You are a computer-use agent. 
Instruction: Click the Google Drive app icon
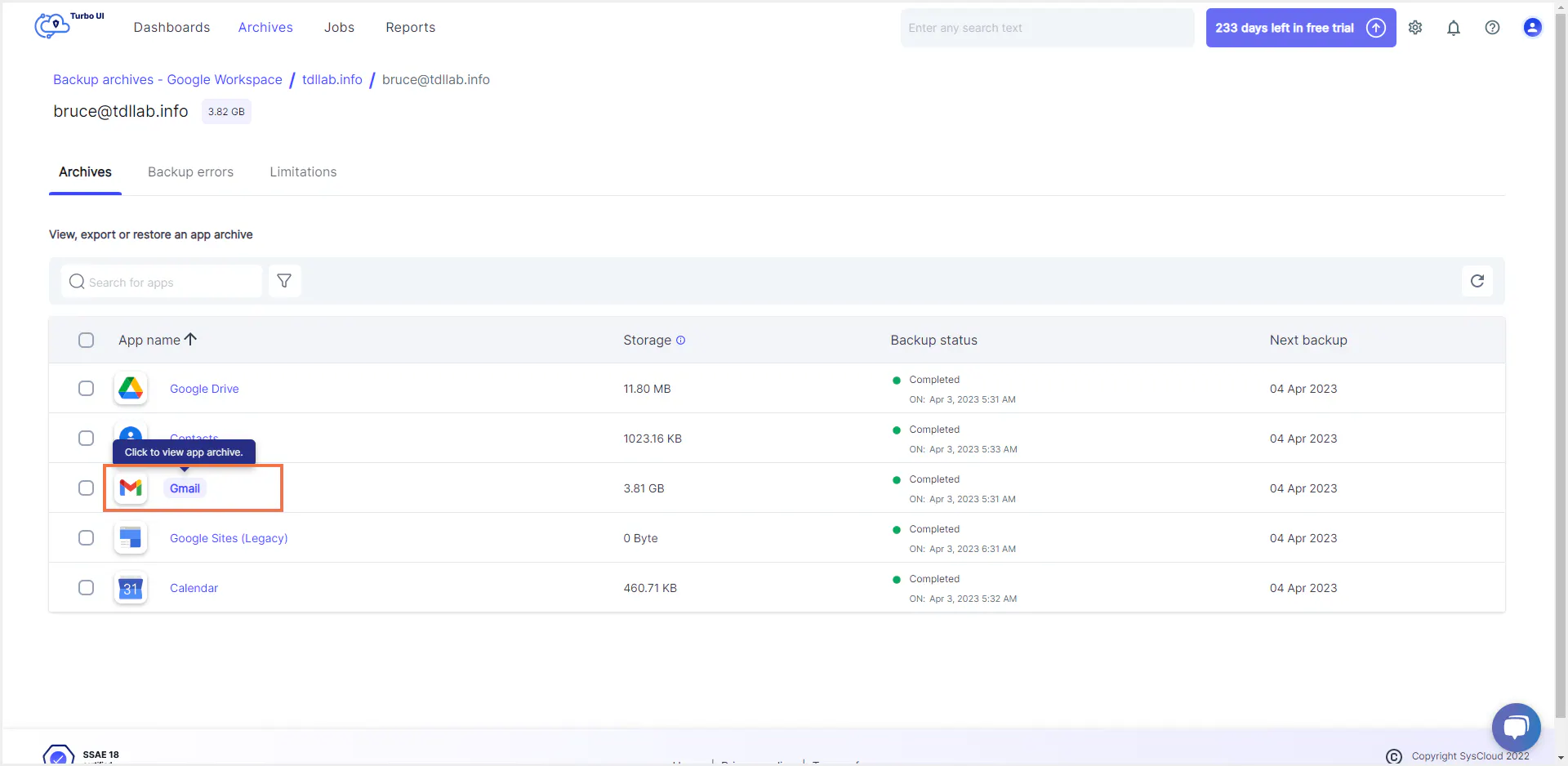click(x=131, y=389)
